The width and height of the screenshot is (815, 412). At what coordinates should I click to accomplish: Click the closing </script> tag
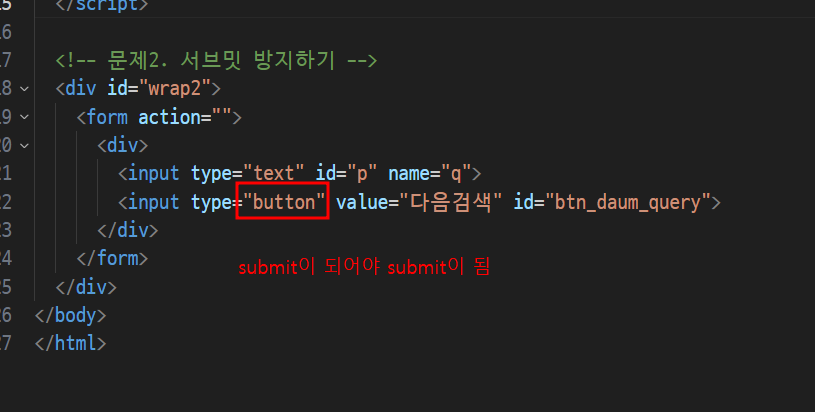pos(102,5)
